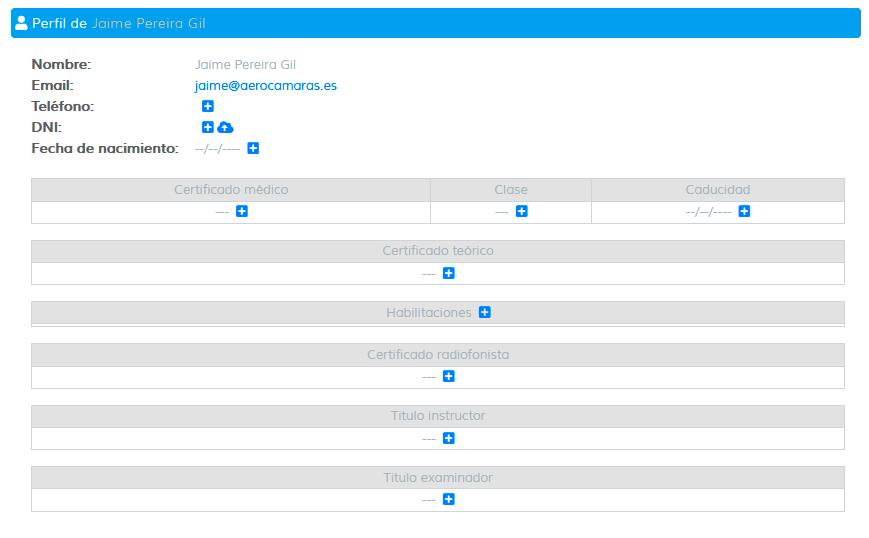Add Fecha de nacimiento with plus icon
The height and width of the screenshot is (538, 869).
point(254,149)
